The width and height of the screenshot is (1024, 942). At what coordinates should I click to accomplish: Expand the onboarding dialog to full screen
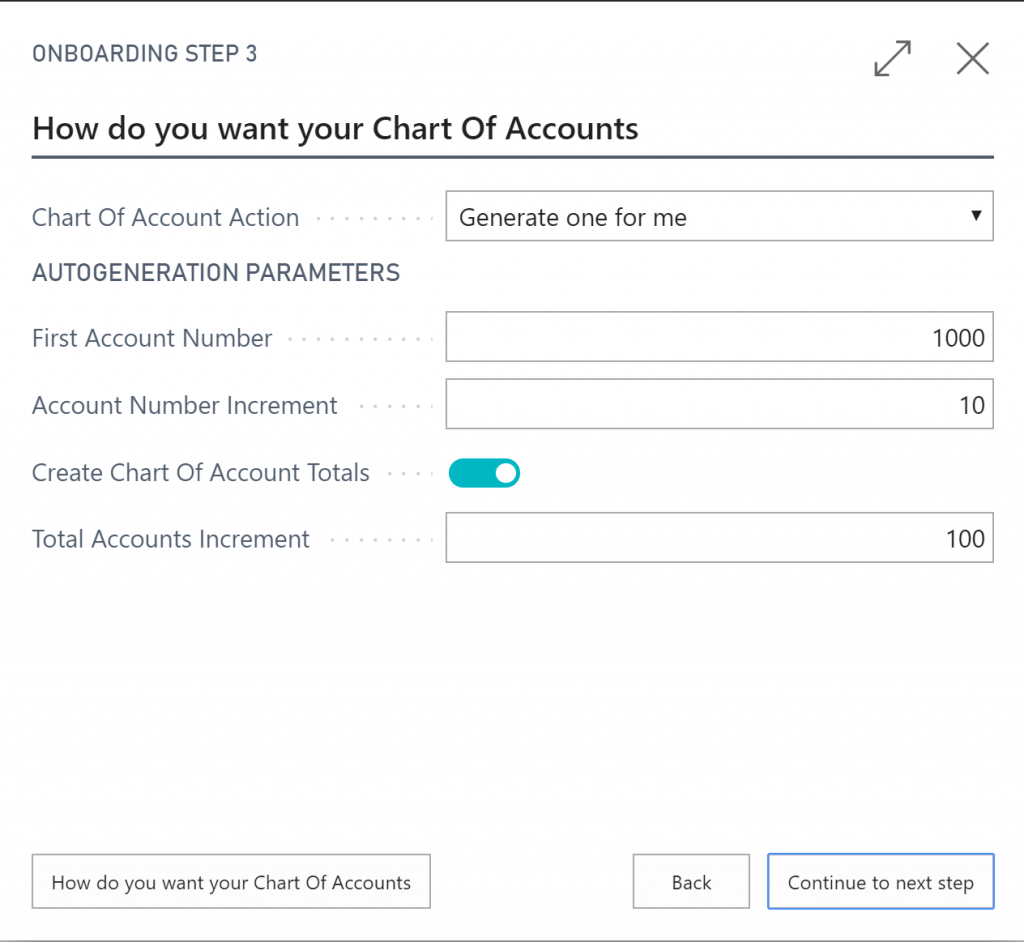pos(892,58)
